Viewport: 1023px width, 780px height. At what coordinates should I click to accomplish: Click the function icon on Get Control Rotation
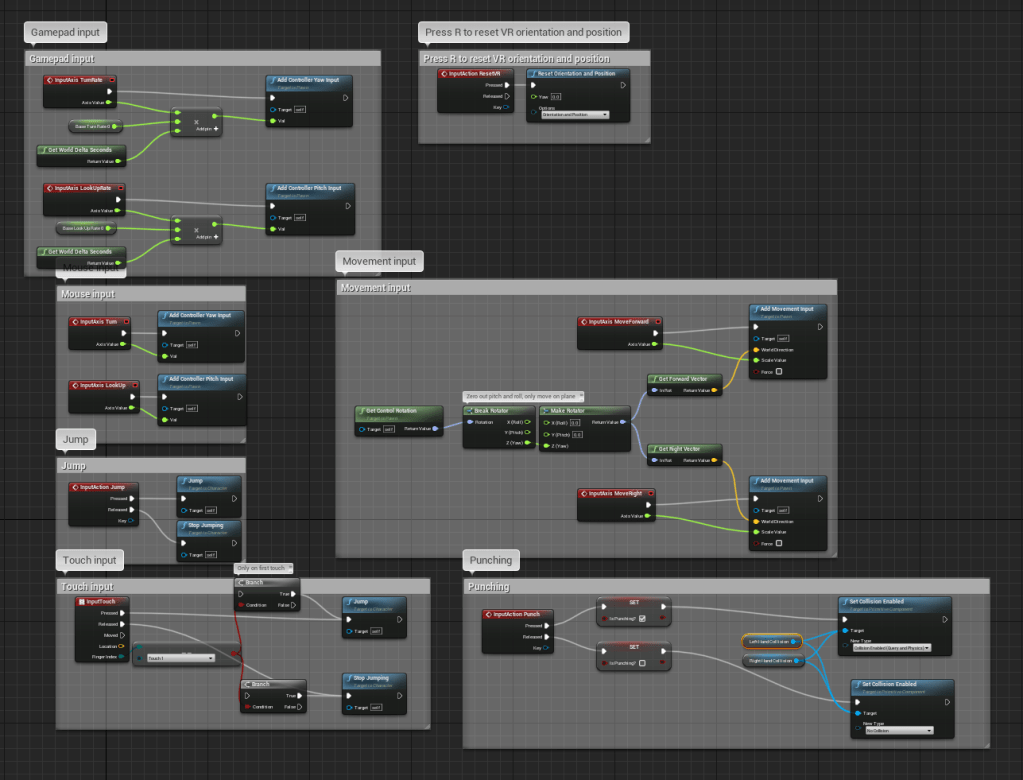click(x=362, y=410)
